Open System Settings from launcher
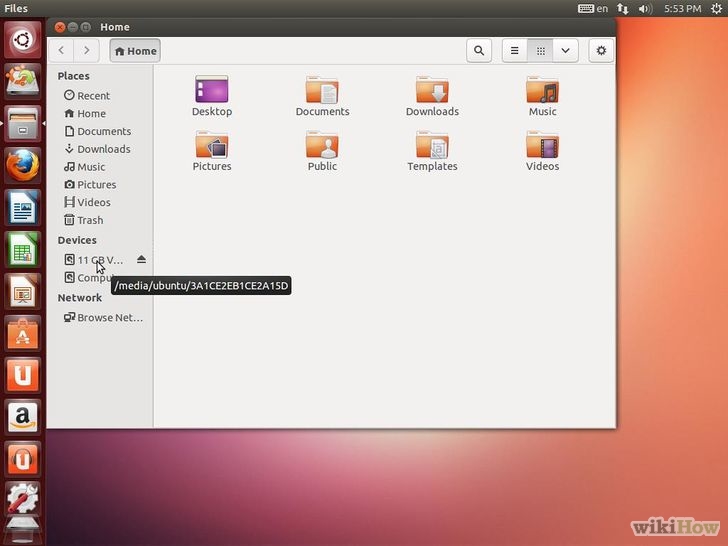This screenshot has width=728, height=546. coord(22,498)
